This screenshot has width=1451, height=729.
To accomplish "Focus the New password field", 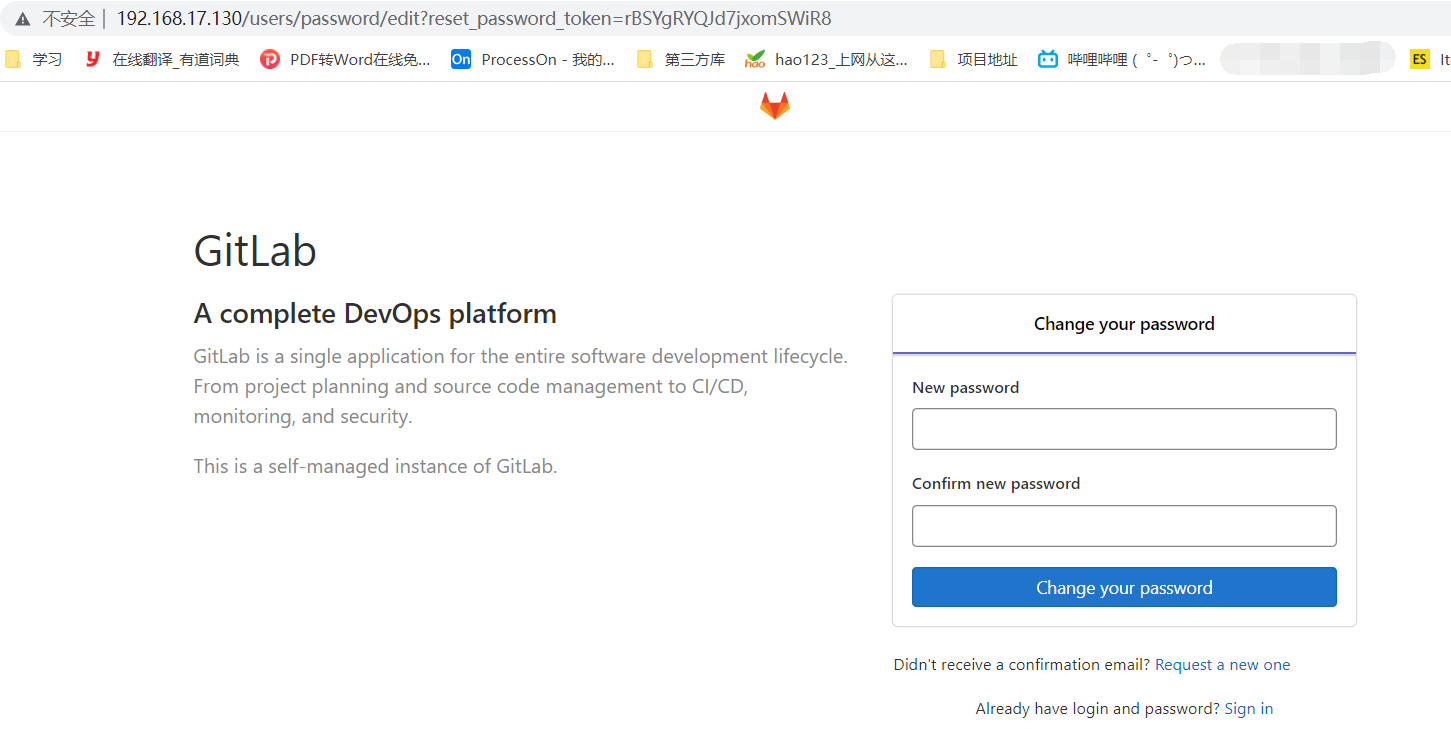I will coord(1124,429).
